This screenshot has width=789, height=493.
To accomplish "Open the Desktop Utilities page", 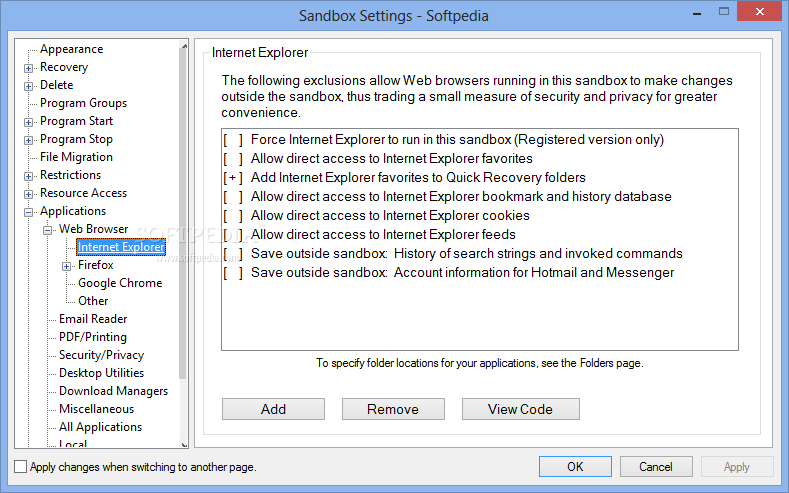I will coord(101,373).
